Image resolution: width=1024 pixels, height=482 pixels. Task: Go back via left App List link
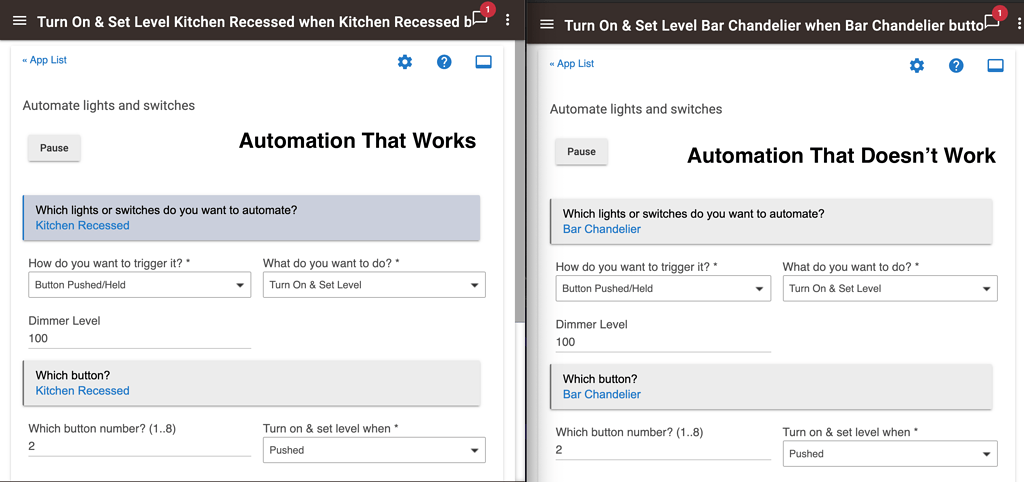click(45, 60)
